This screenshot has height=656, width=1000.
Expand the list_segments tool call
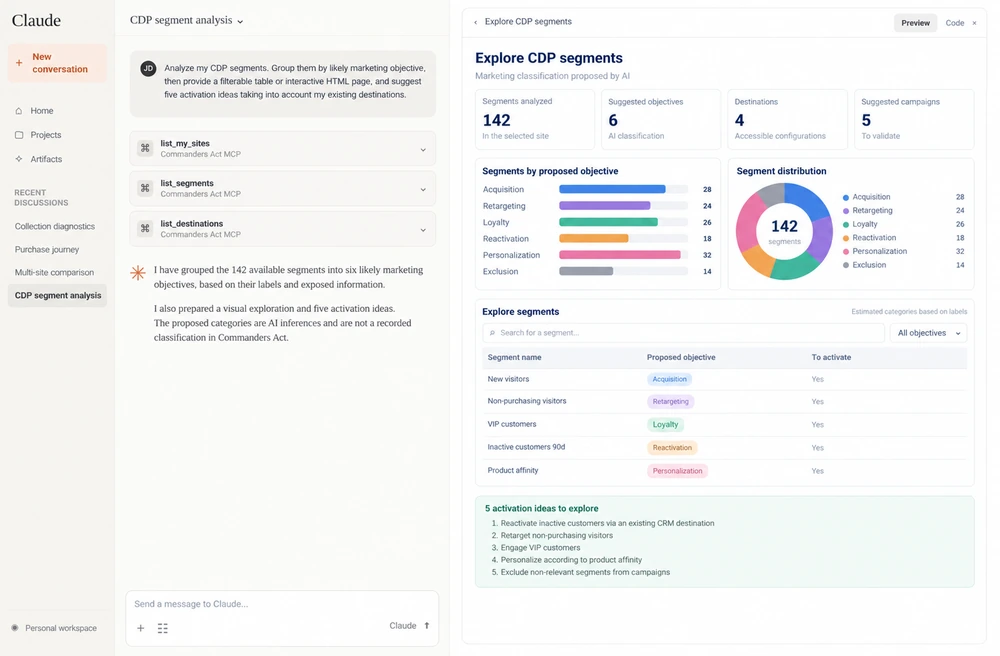(423, 189)
